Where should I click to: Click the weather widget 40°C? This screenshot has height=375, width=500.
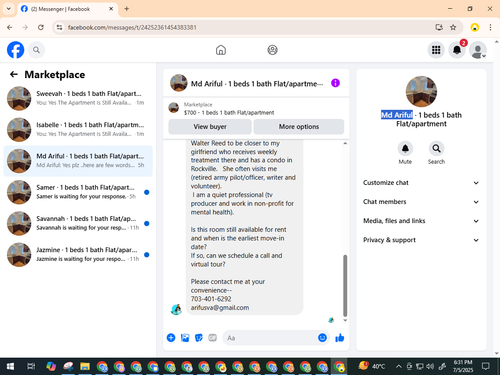371,366
